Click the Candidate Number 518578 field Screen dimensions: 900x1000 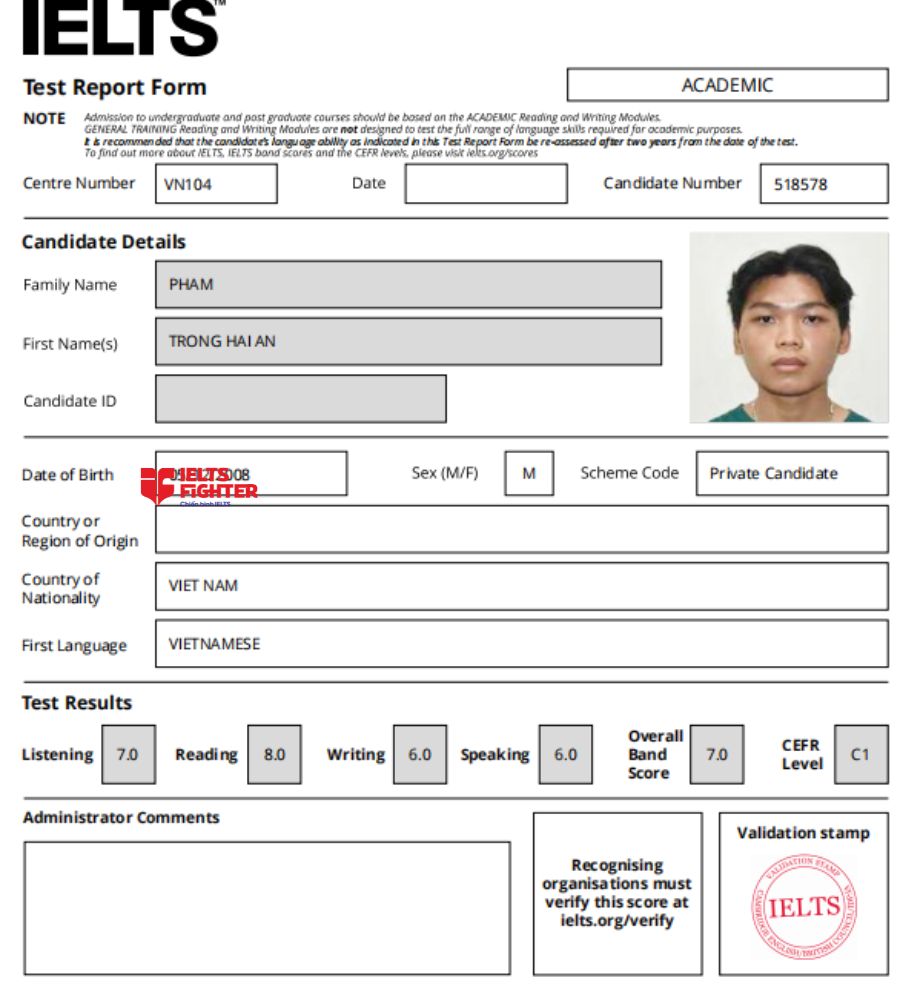click(x=824, y=184)
